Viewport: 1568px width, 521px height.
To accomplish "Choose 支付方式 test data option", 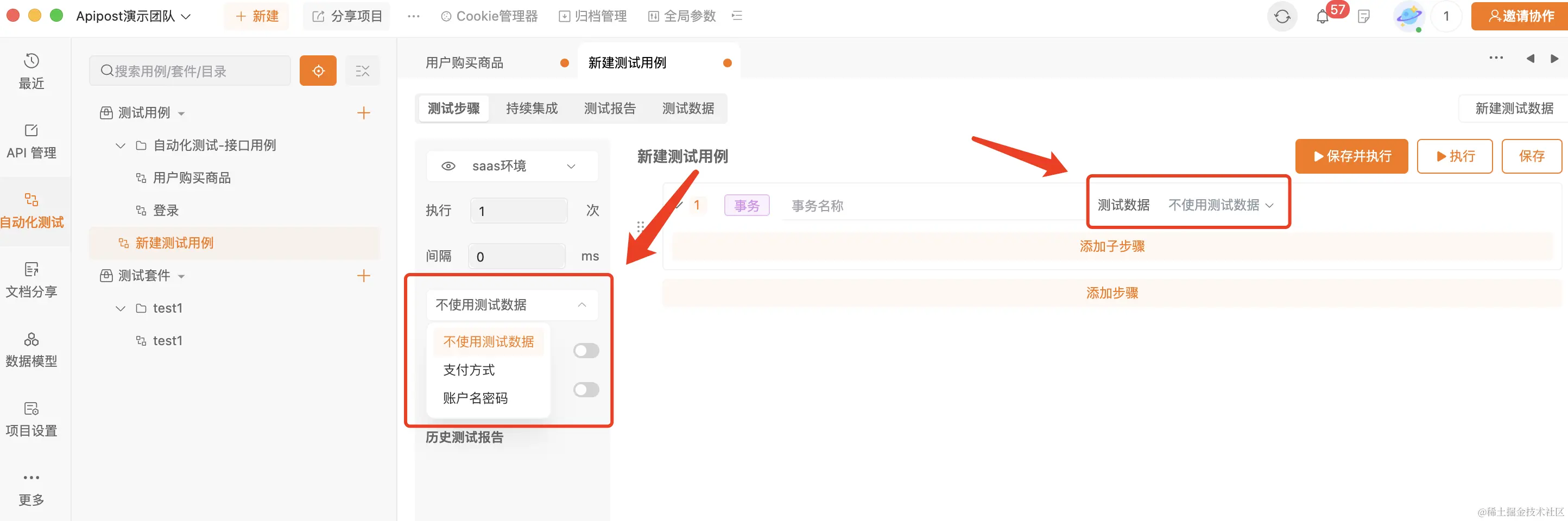I will tap(469, 370).
